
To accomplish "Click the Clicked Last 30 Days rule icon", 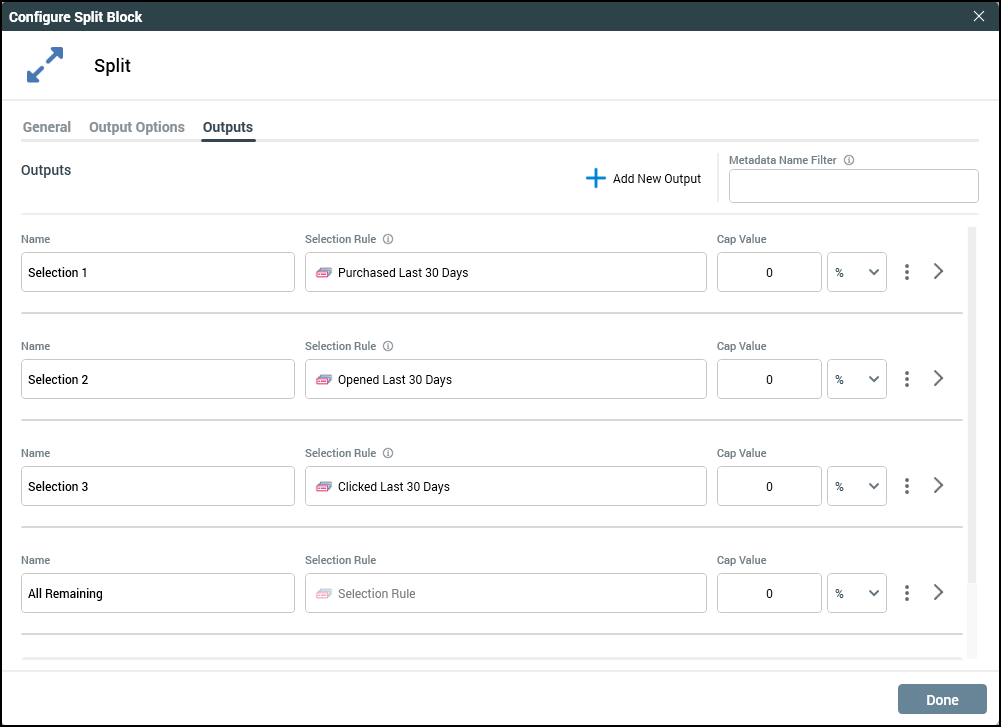I will (324, 487).
